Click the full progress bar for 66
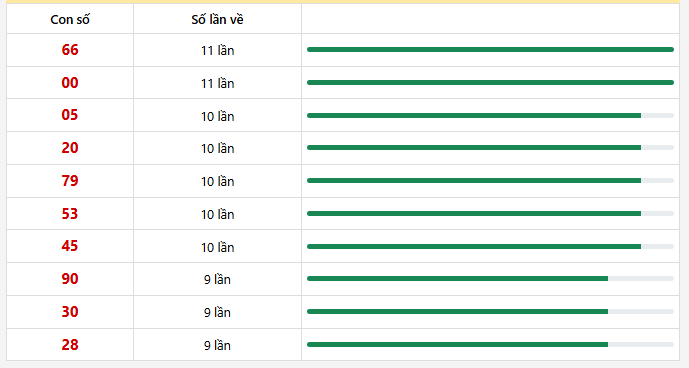The image size is (689, 368). (490, 50)
